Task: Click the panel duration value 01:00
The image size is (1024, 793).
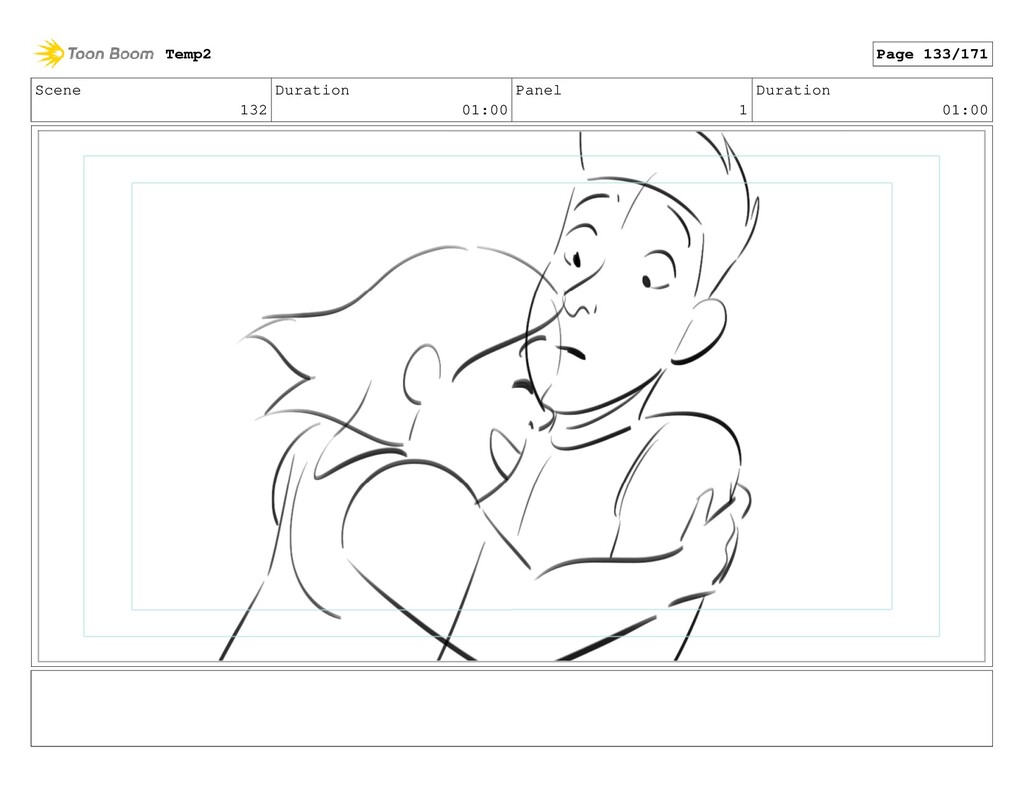Action: (965, 110)
